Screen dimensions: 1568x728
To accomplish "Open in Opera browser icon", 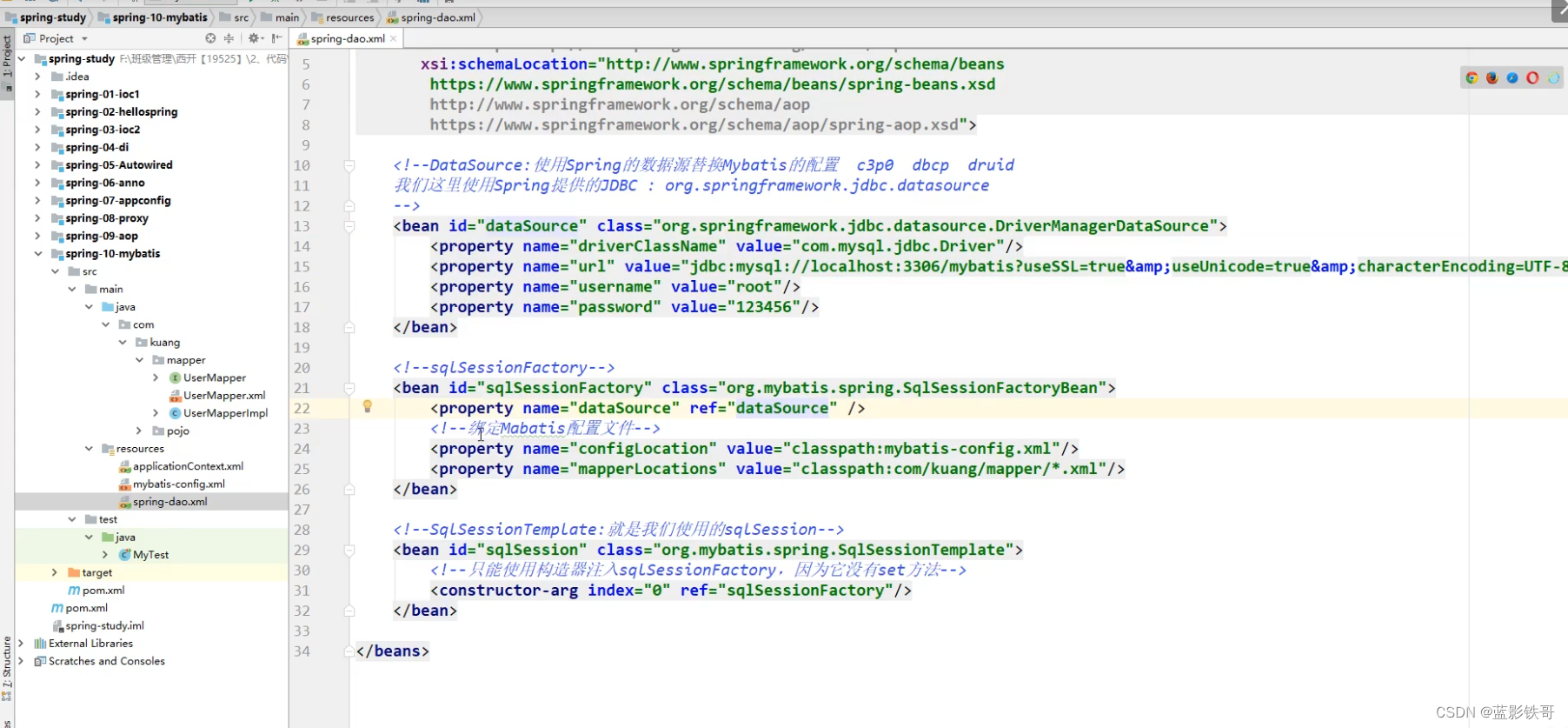I will [x=1532, y=77].
